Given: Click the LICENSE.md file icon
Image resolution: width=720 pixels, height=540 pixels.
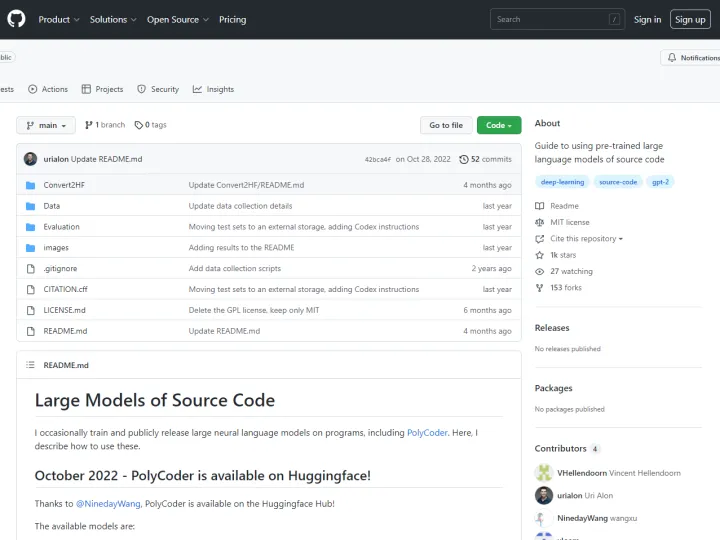Looking at the screenshot, I should 31,310.
